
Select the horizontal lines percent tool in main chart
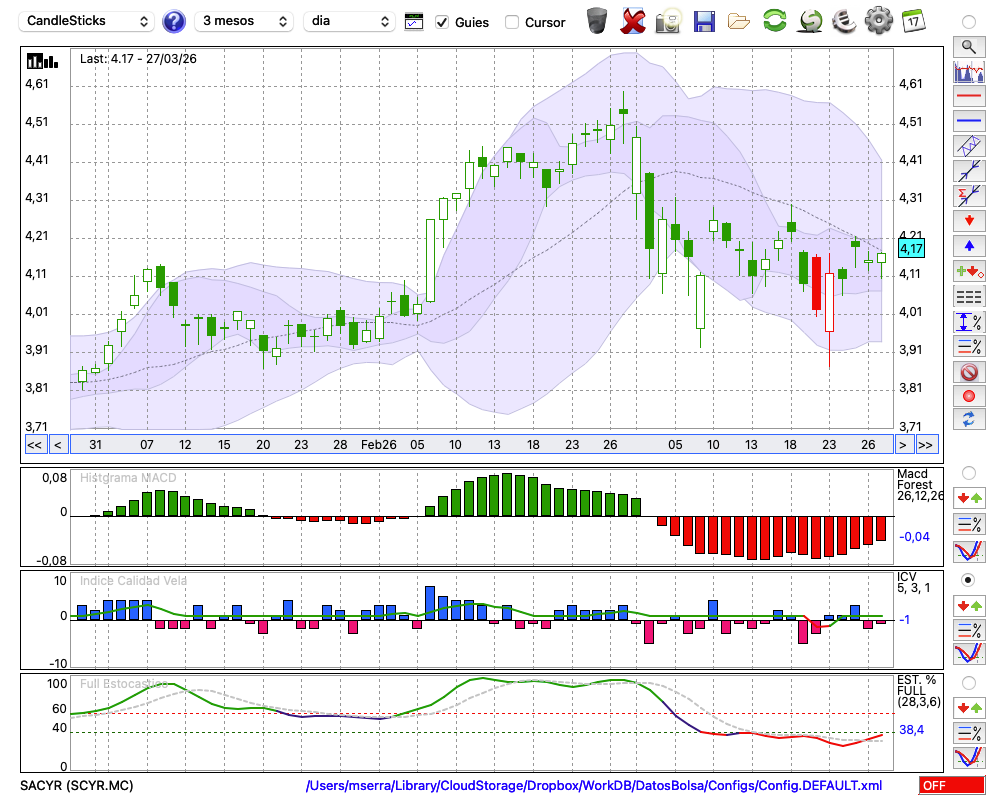click(969, 346)
